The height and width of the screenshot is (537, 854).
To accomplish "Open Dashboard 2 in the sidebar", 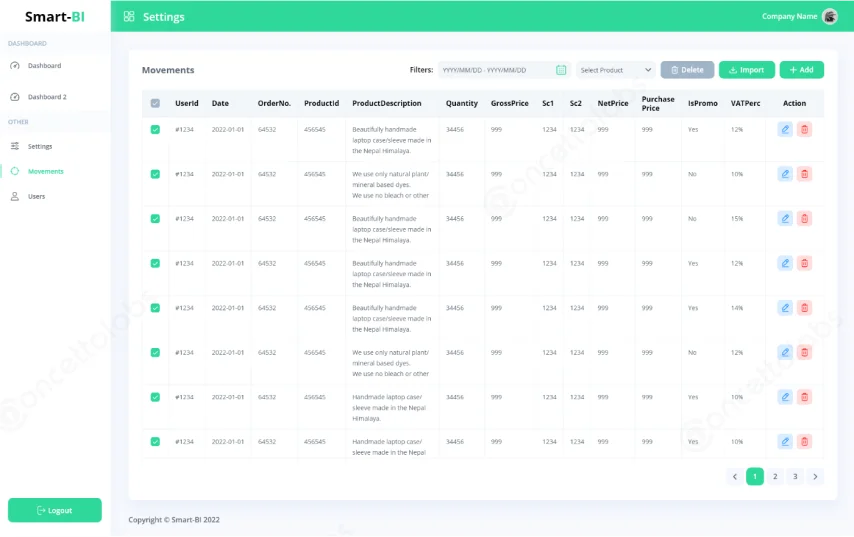I will [x=46, y=97].
